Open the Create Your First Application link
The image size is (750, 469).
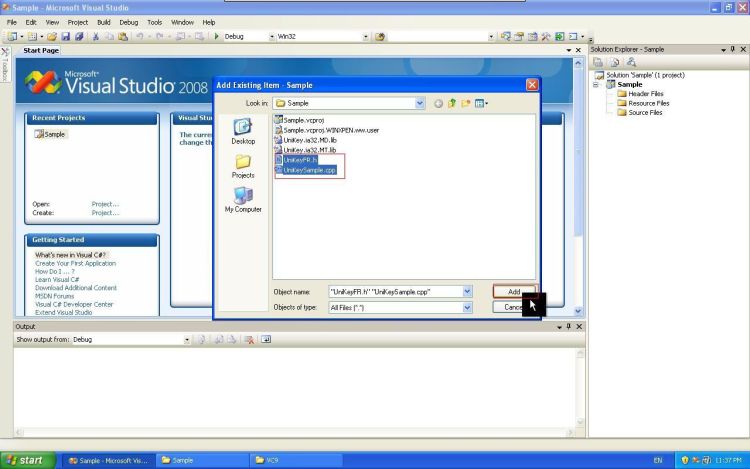tap(76, 263)
